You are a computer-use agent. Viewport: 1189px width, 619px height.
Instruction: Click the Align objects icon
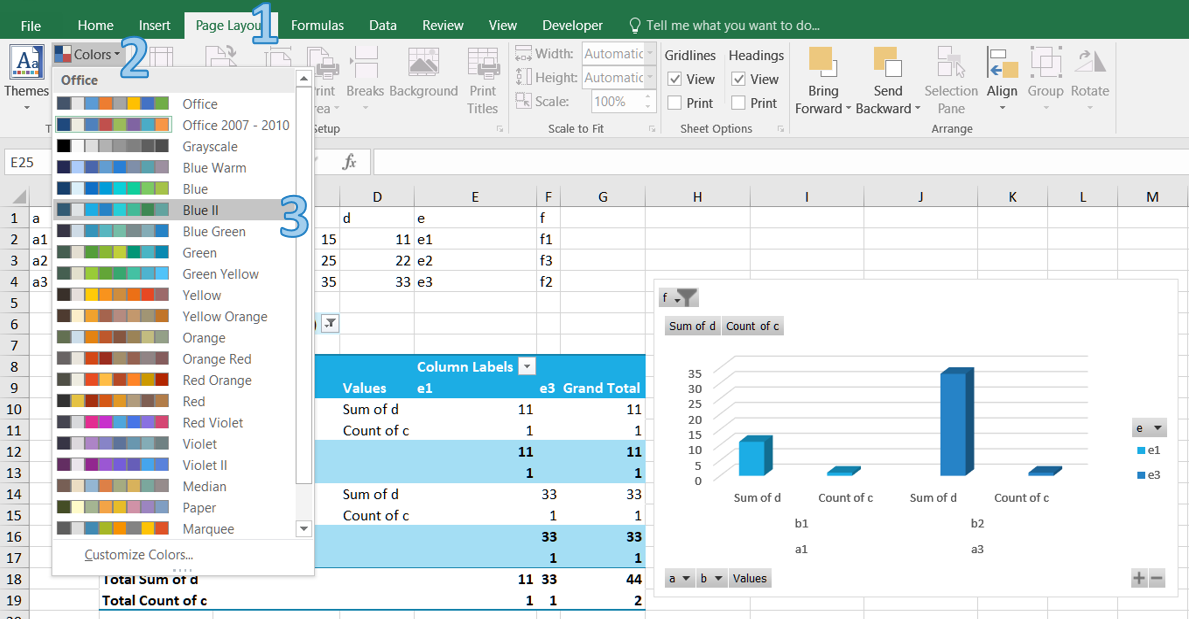[x=1001, y=64]
